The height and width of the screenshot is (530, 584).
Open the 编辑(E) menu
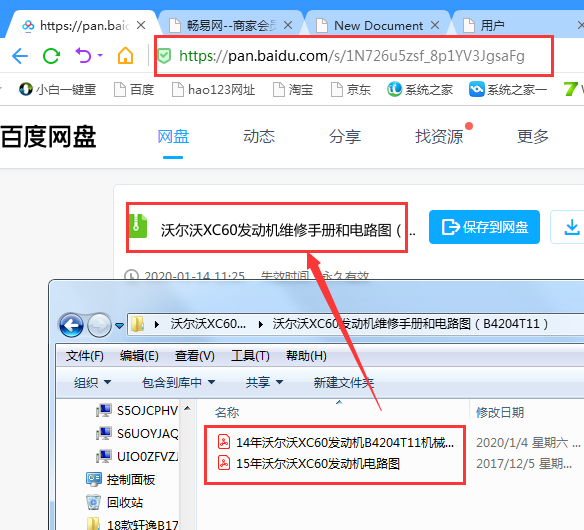coord(139,356)
